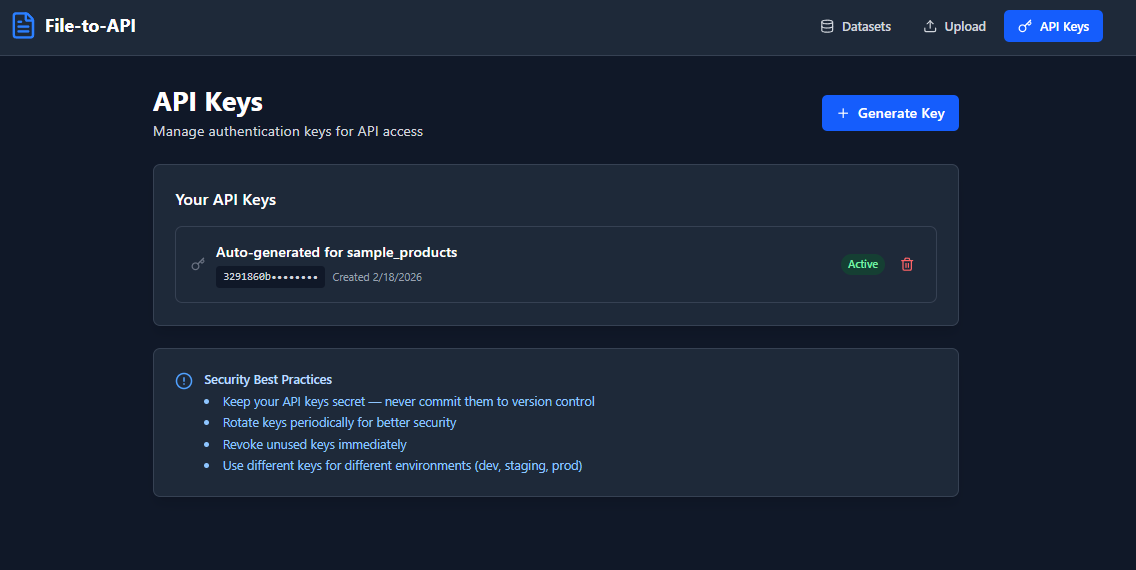Image resolution: width=1136 pixels, height=570 pixels.
Task: Click the 'Security Best Practices' heading
Action: tap(268, 379)
